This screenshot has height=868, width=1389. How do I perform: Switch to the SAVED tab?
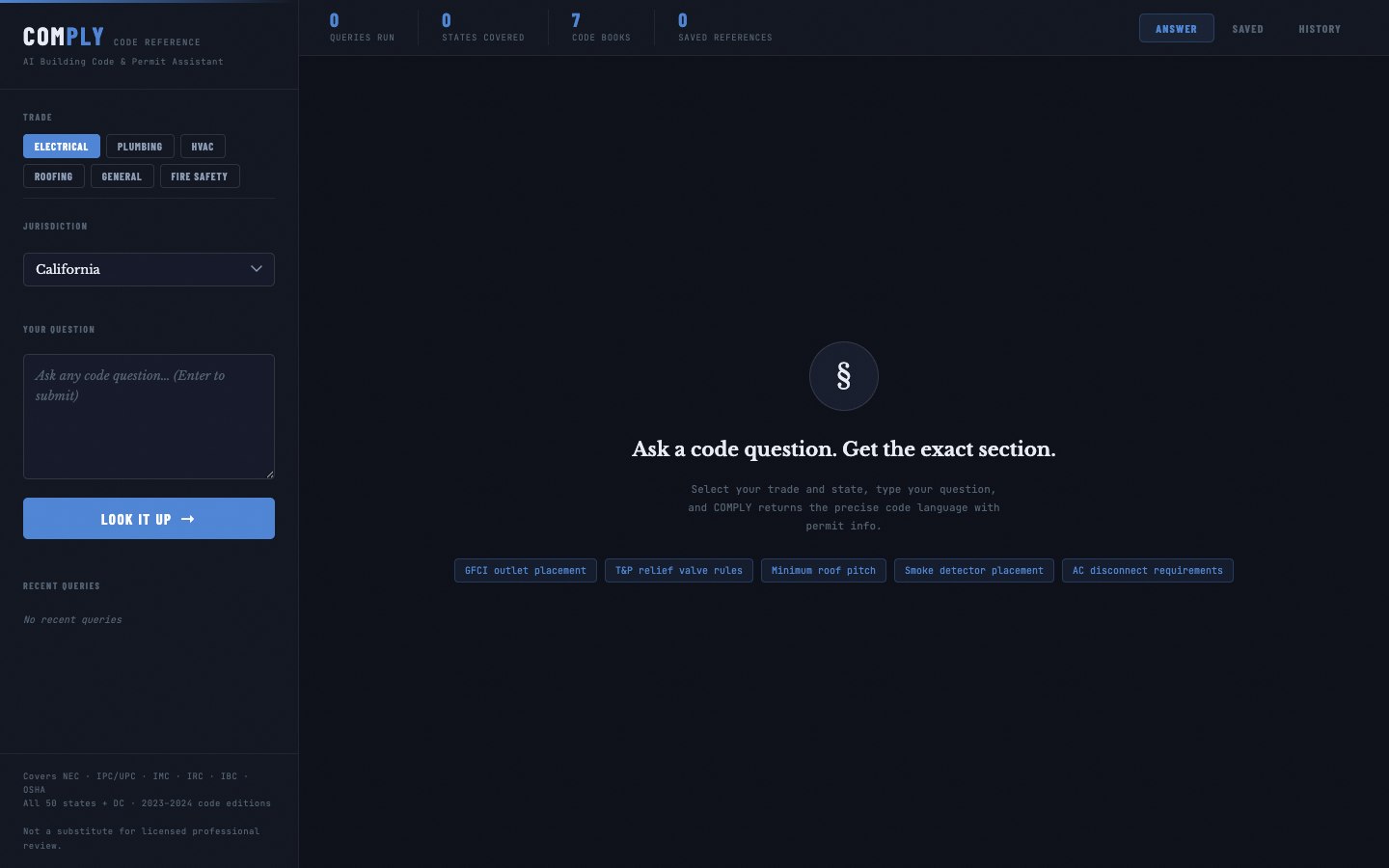coord(1247,29)
